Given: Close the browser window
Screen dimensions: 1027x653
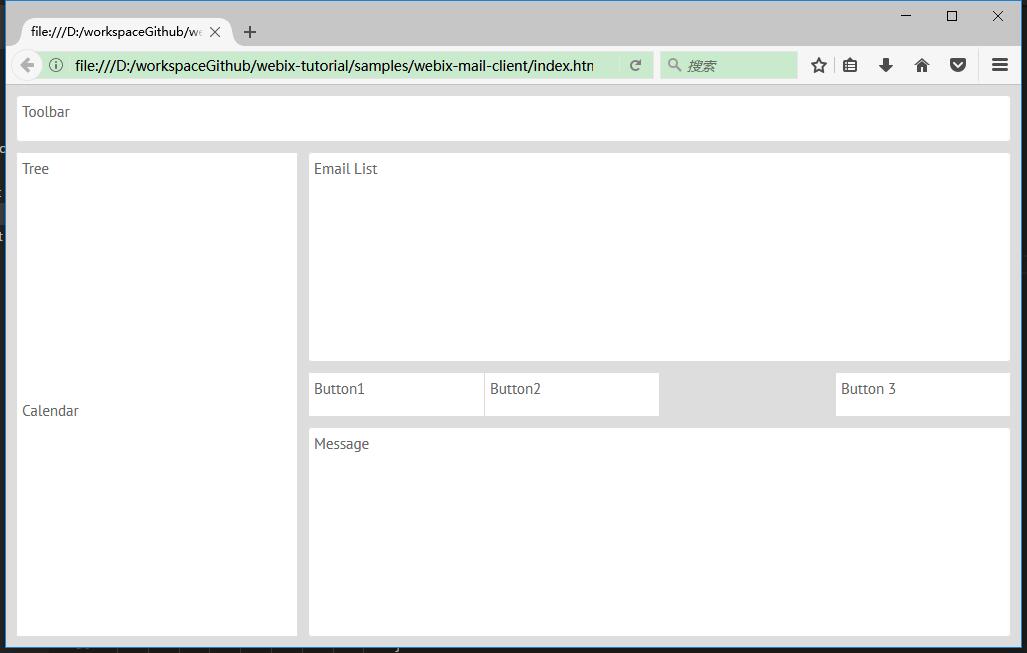Looking at the screenshot, I should point(998,16).
